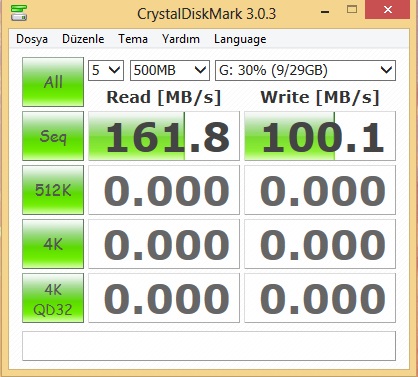This screenshot has height=377, width=418.
Task: Run all benchmarks with the All button
Action: pyautogui.click(x=53, y=82)
